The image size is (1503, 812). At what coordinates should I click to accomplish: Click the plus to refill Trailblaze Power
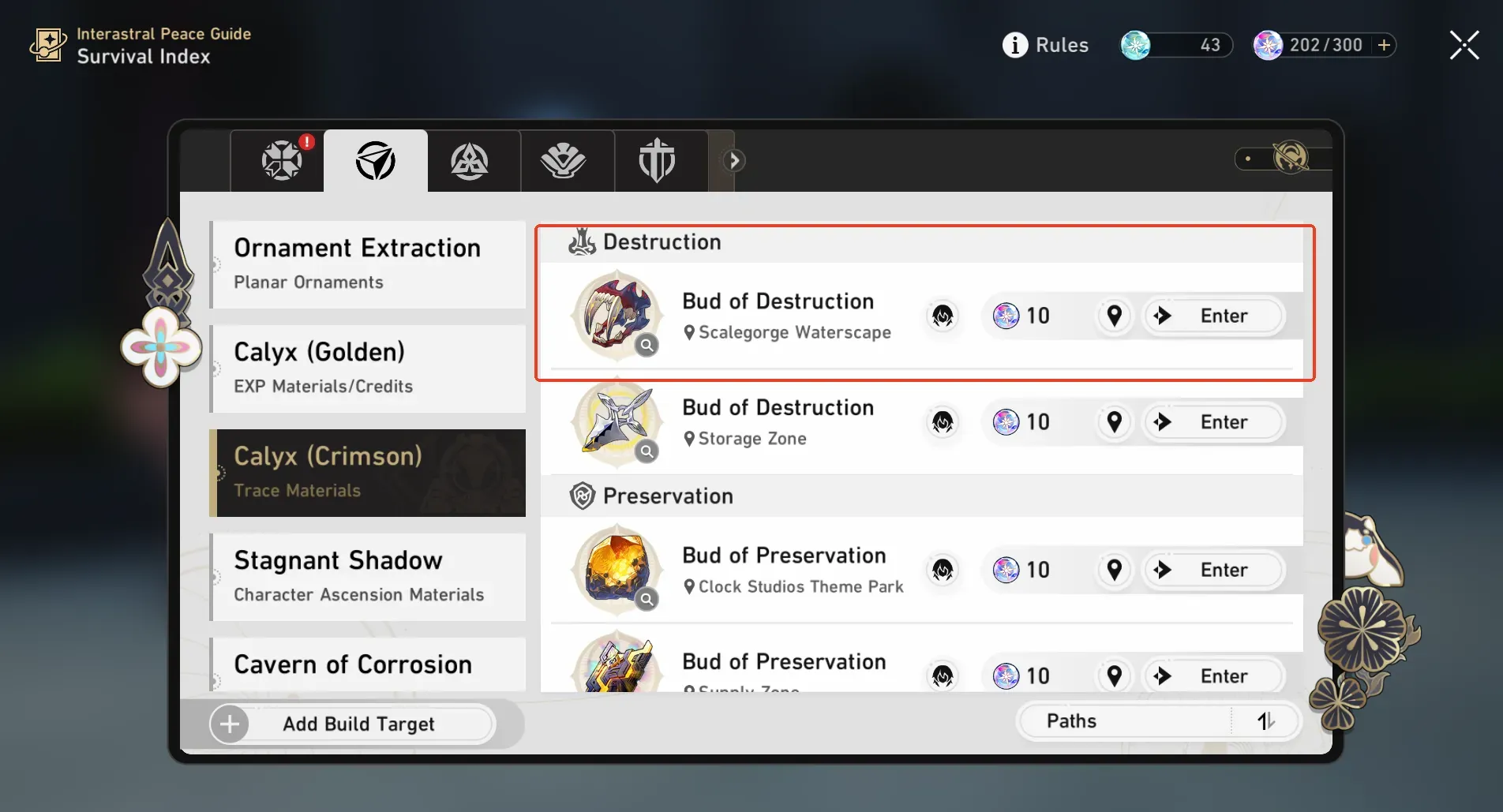tap(1384, 45)
